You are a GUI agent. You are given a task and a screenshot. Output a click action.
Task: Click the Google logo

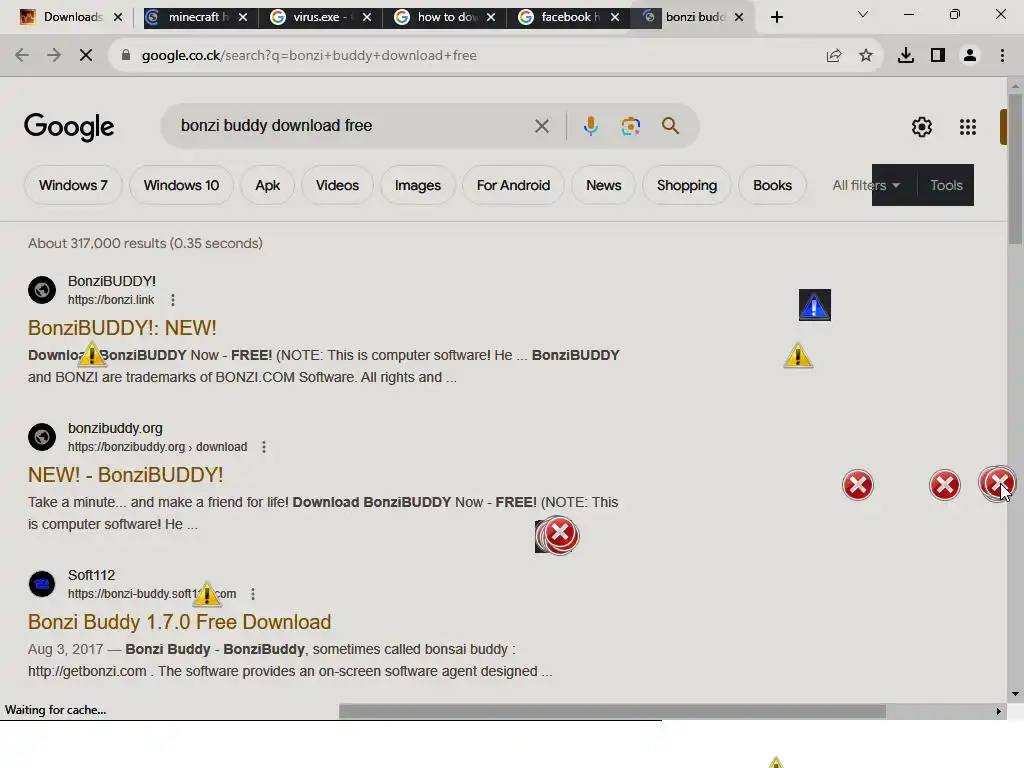click(69, 127)
